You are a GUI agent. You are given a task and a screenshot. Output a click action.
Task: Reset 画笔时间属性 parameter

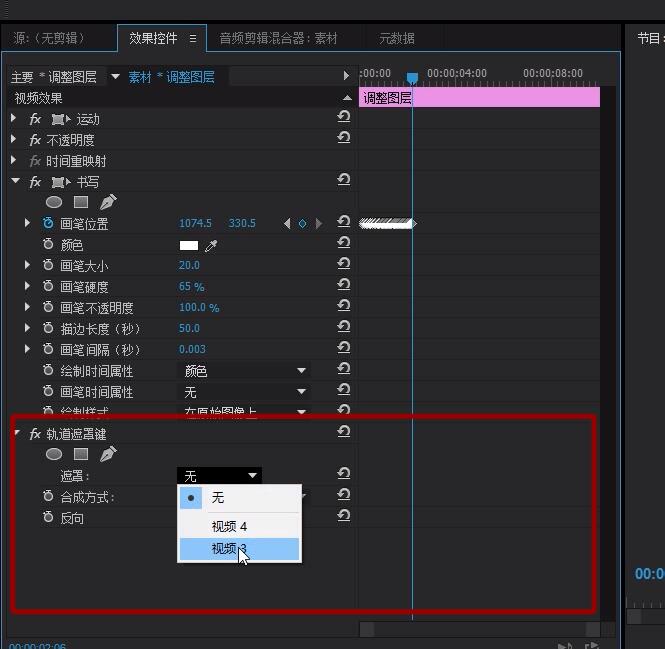point(344,389)
